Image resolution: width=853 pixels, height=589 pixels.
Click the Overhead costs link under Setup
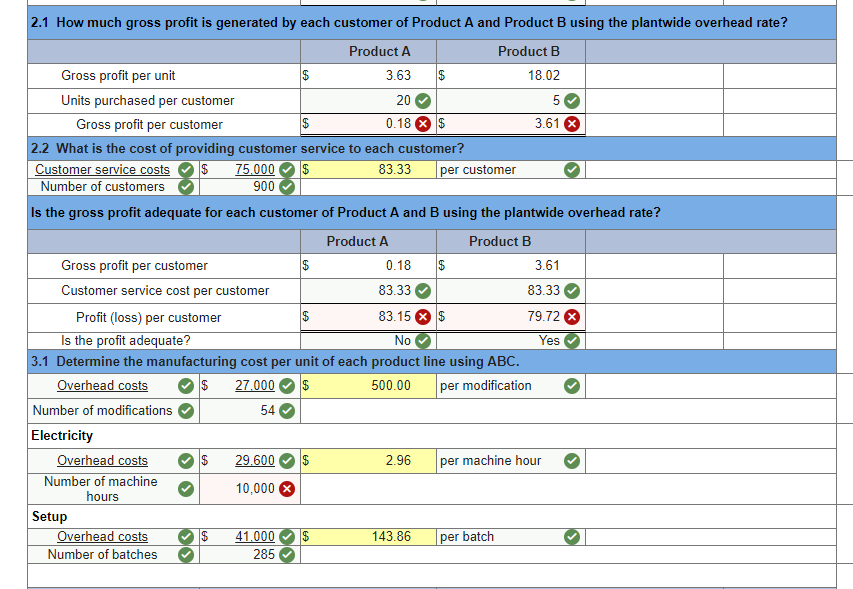click(x=102, y=537)
